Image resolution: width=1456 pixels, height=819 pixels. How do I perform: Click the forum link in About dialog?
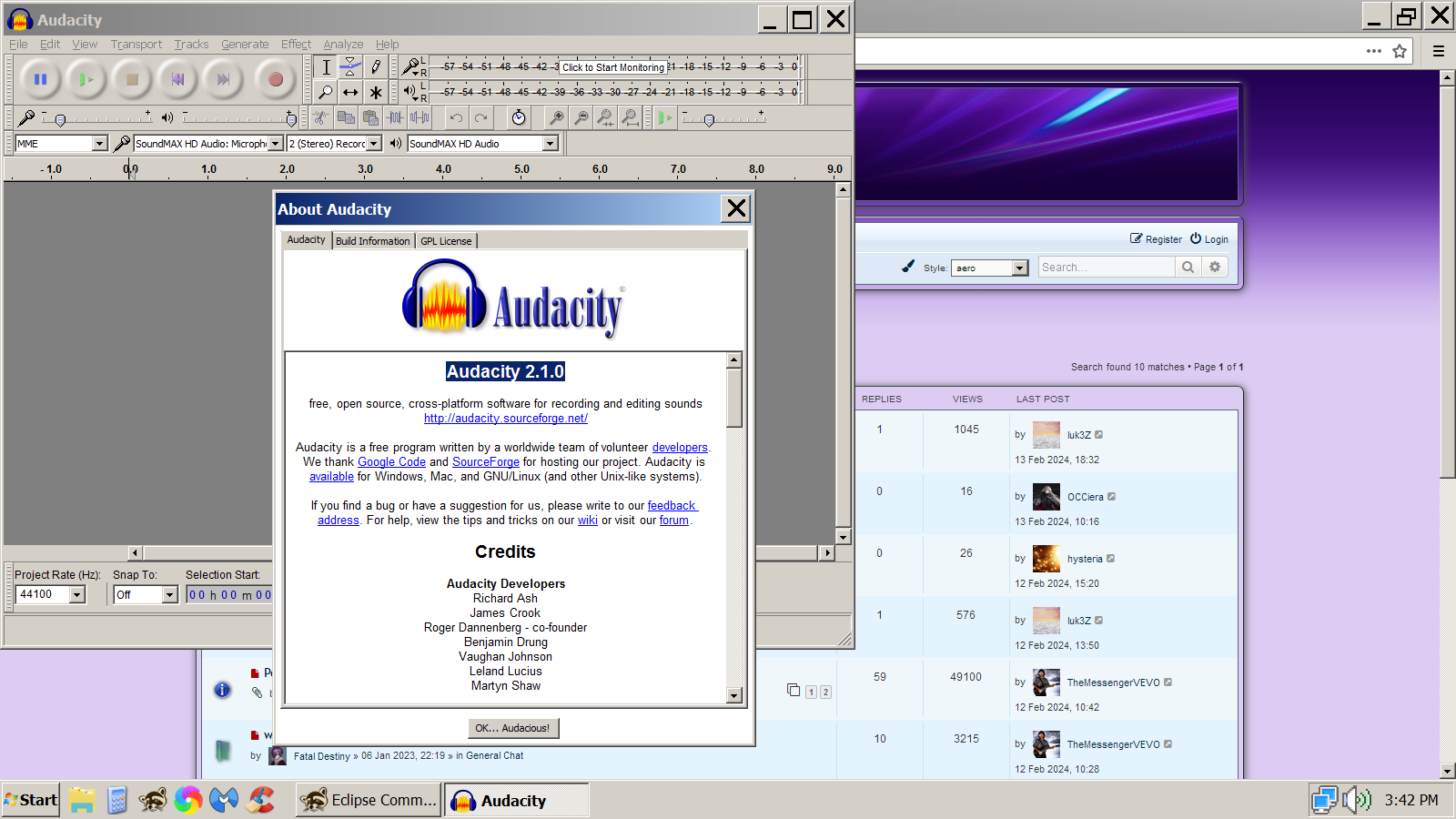coord(674,521)
